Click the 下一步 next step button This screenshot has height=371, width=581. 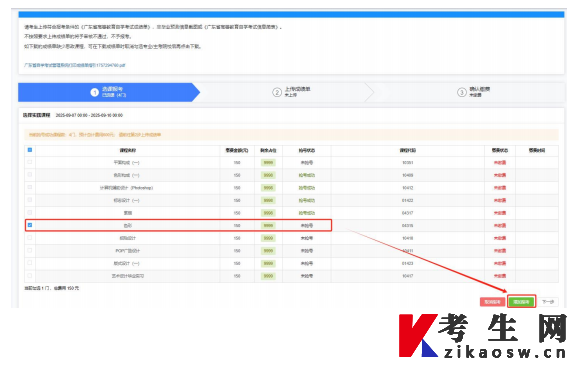[x=548, y=302]
